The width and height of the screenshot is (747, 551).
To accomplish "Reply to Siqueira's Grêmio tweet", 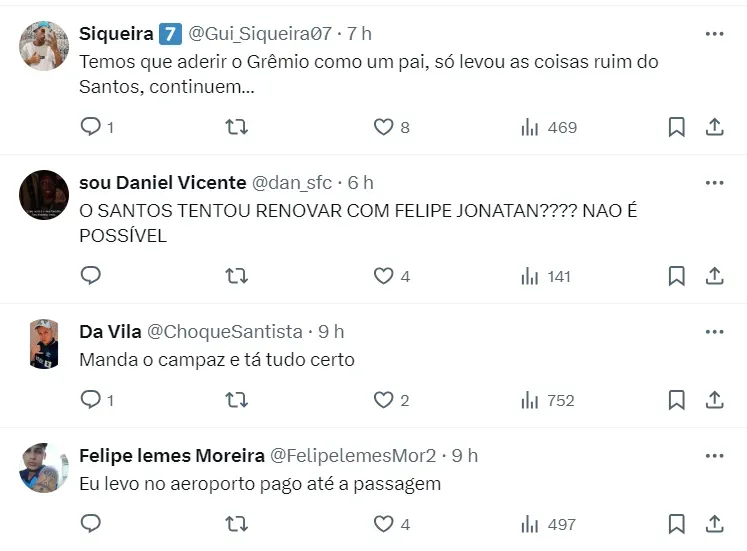I will click(x=91, y=127).
